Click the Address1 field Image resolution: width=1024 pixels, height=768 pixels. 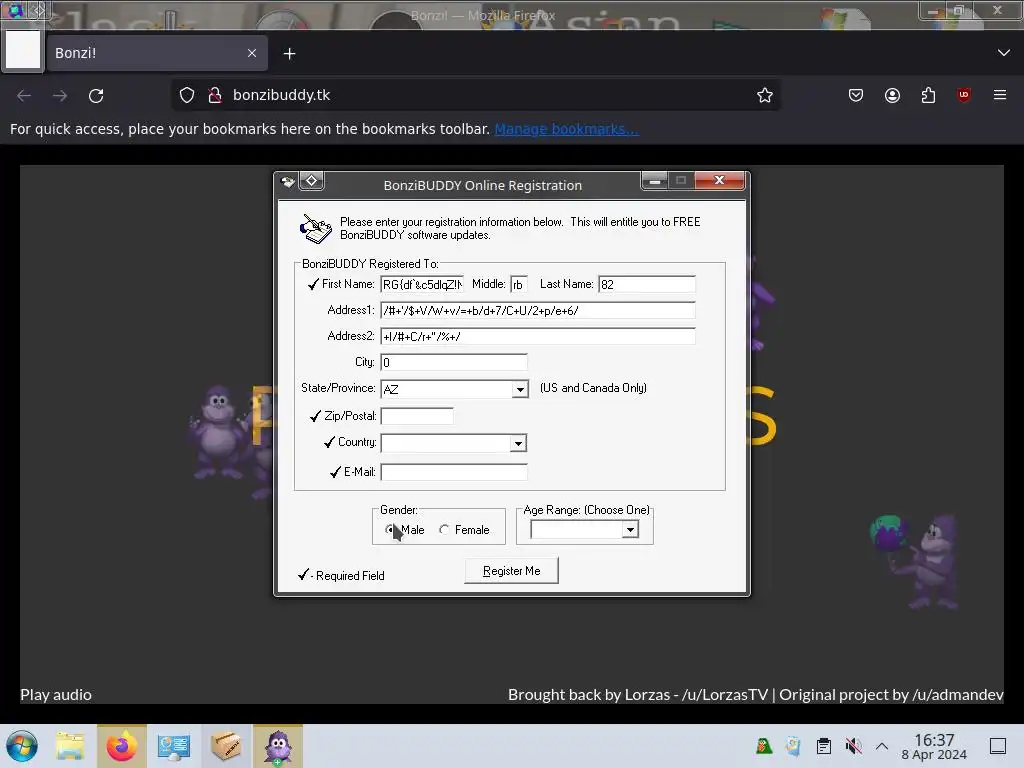click(x=537, y=310)
